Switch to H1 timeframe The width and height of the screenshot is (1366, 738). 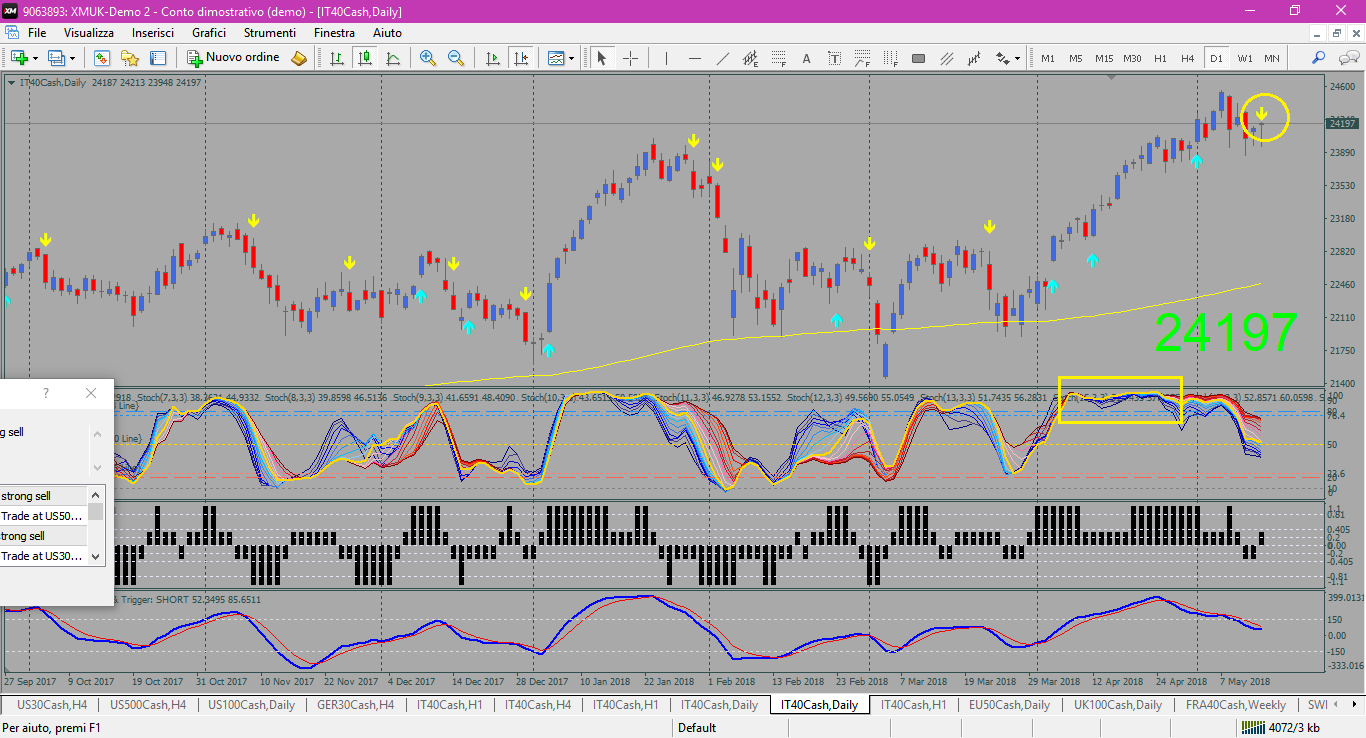[1160, 58]
